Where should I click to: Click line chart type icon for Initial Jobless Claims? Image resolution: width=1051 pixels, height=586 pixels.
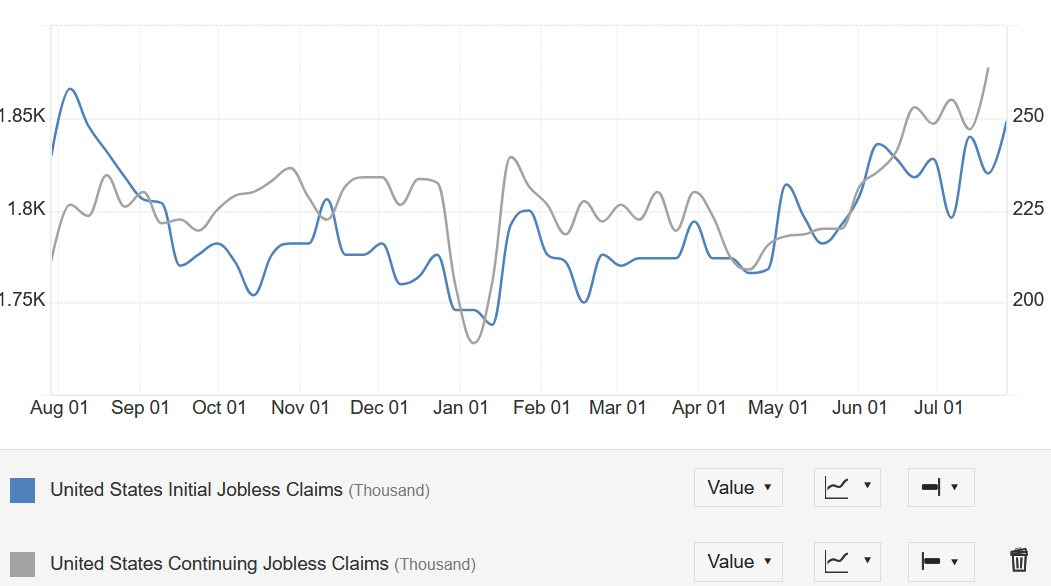(x=837, y=487)
